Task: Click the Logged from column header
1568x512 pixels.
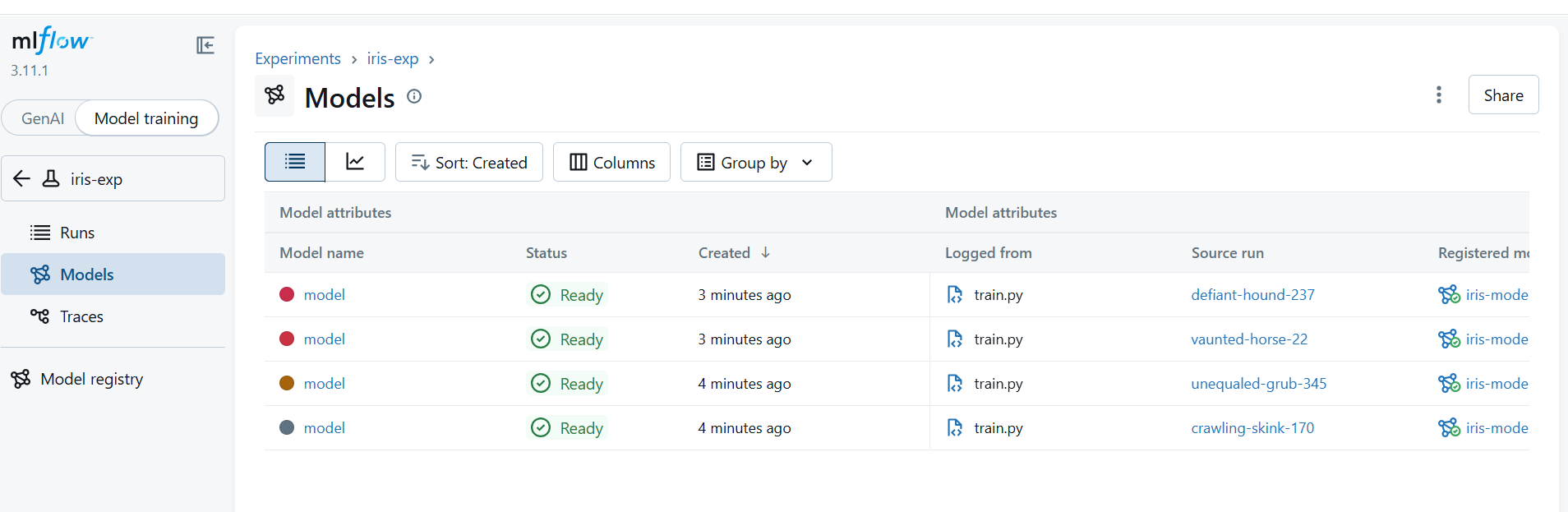Action: pos(988,252)
